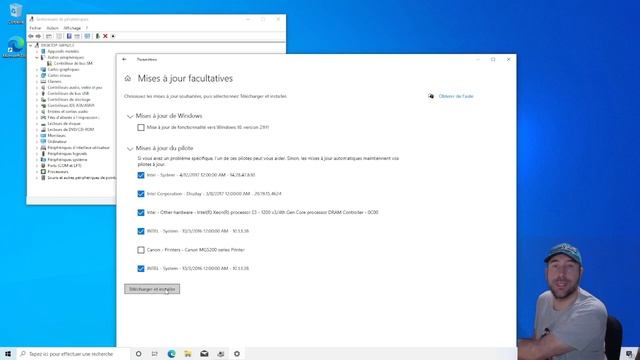
Task: Select Lecteurs de disque category
Action: coord(64,124)
